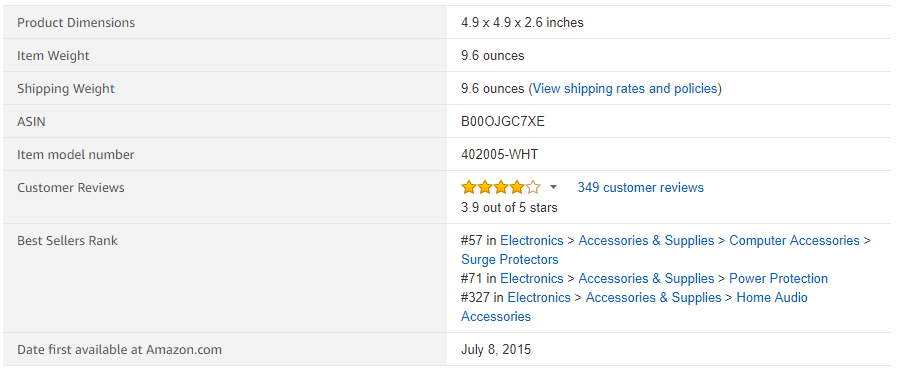Click the ASIN value B00OJGC7XE

point(503,122)
